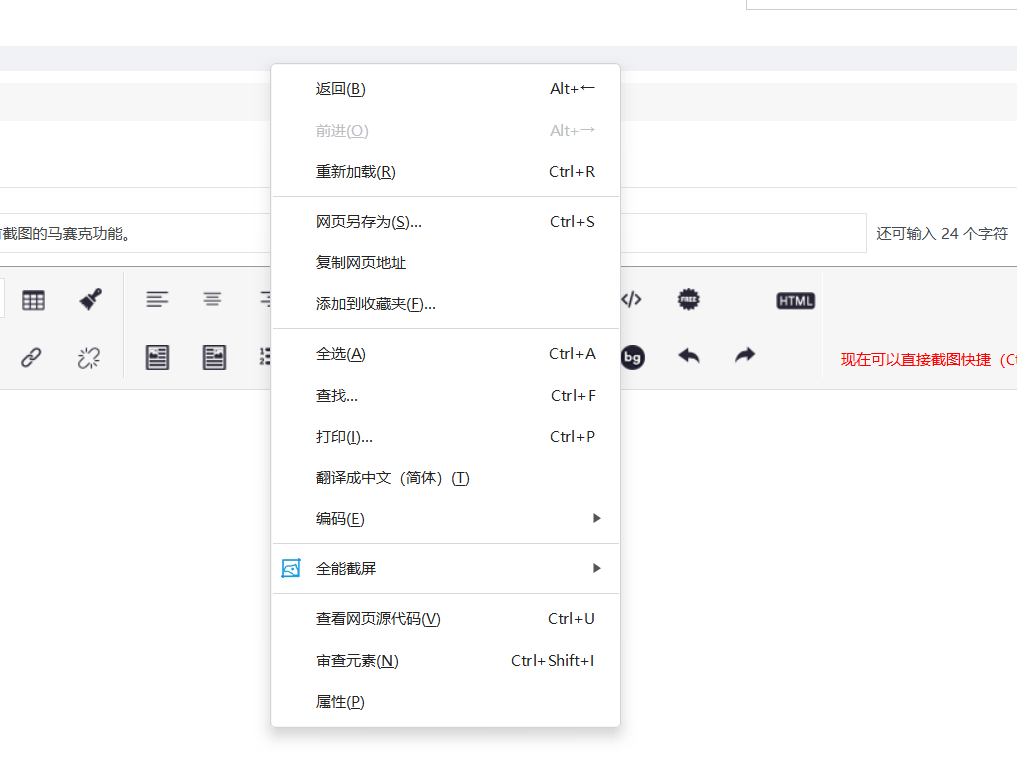Expand the 全能截屏 submenu arrow
1017x766 pixels.
click(x=597, y=568)
